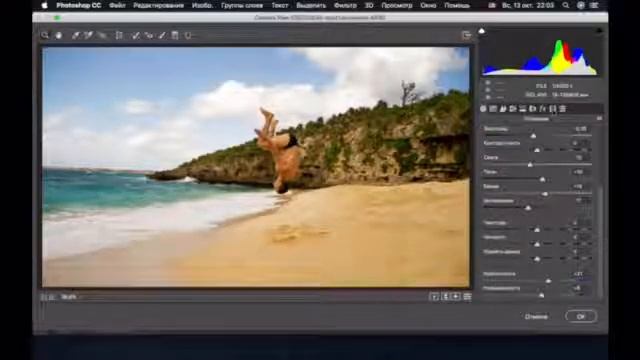Select the Spot Removal tool
This screenshot has width=640, height=360.
click(136, 36)
